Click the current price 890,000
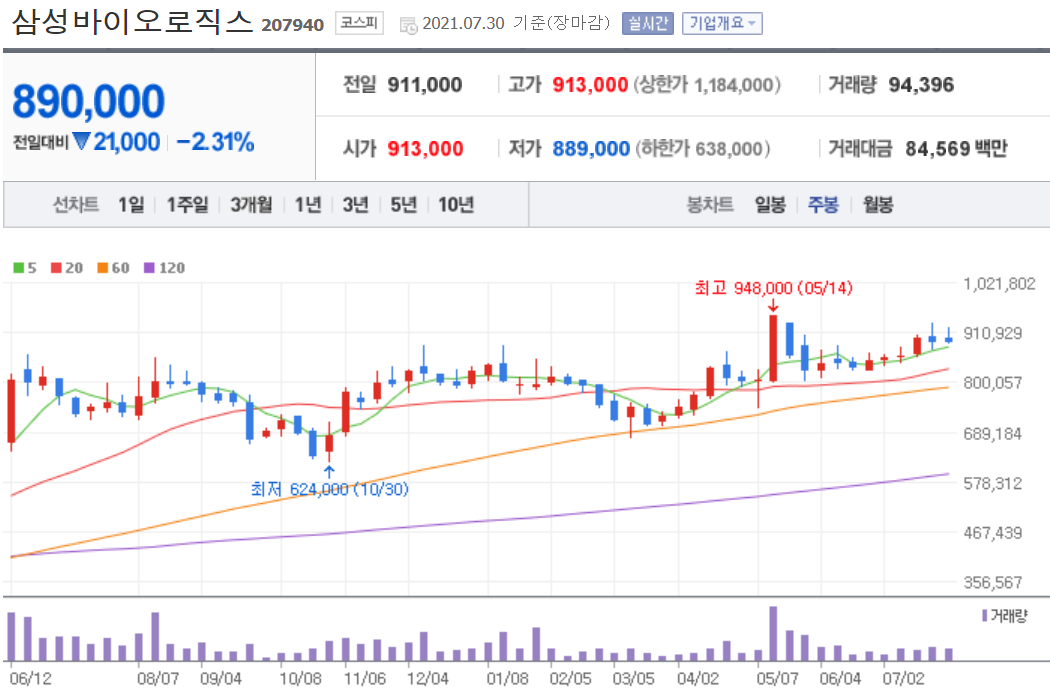This screenshot has height=698, width=1050. [88, 101]
